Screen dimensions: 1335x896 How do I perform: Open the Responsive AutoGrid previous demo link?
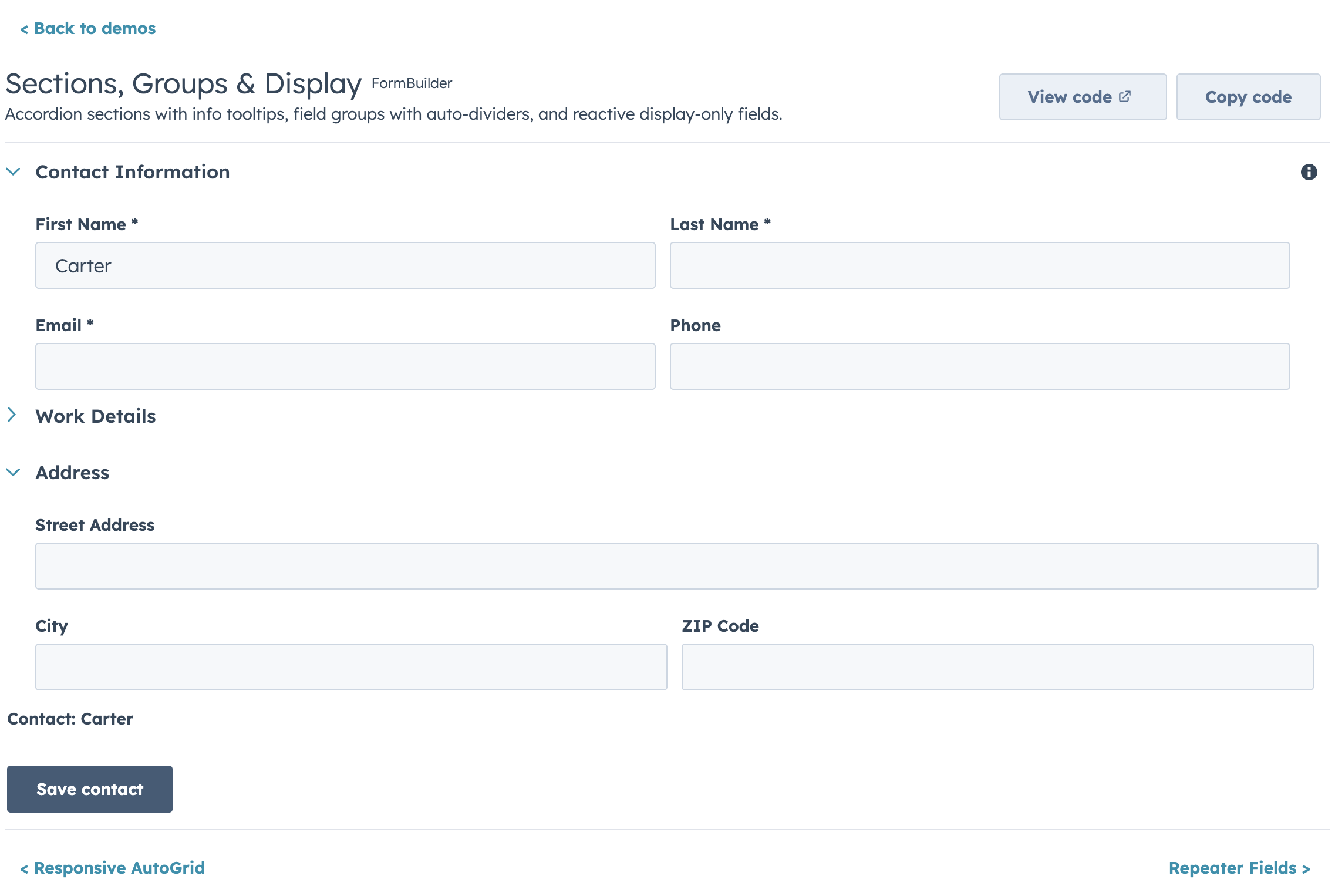[113, 868]
